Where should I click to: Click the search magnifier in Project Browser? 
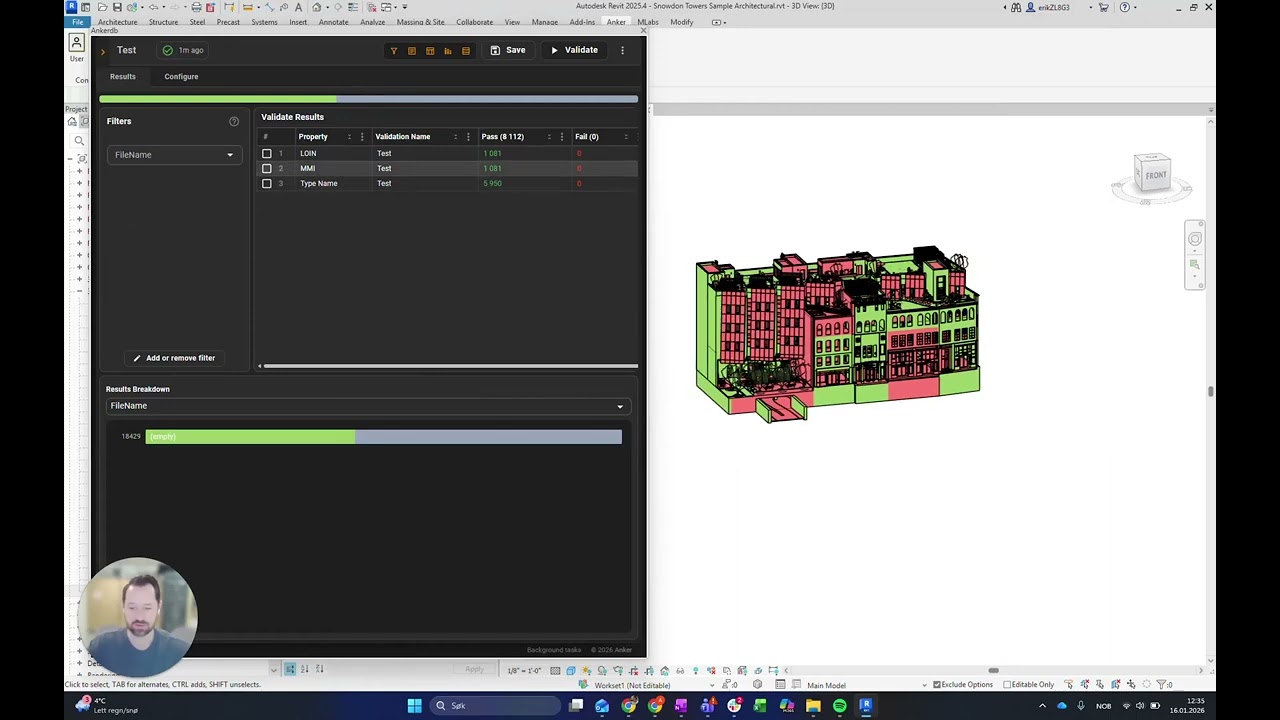(79, 141)
